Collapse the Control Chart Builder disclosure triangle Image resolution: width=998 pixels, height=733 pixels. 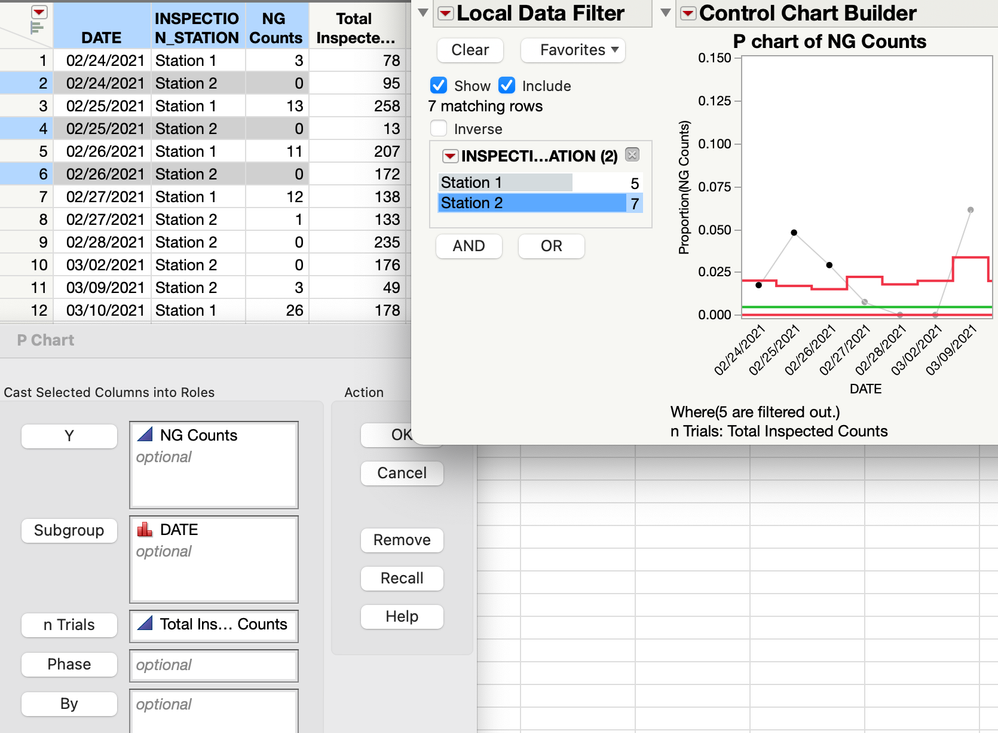click(666, 13)
